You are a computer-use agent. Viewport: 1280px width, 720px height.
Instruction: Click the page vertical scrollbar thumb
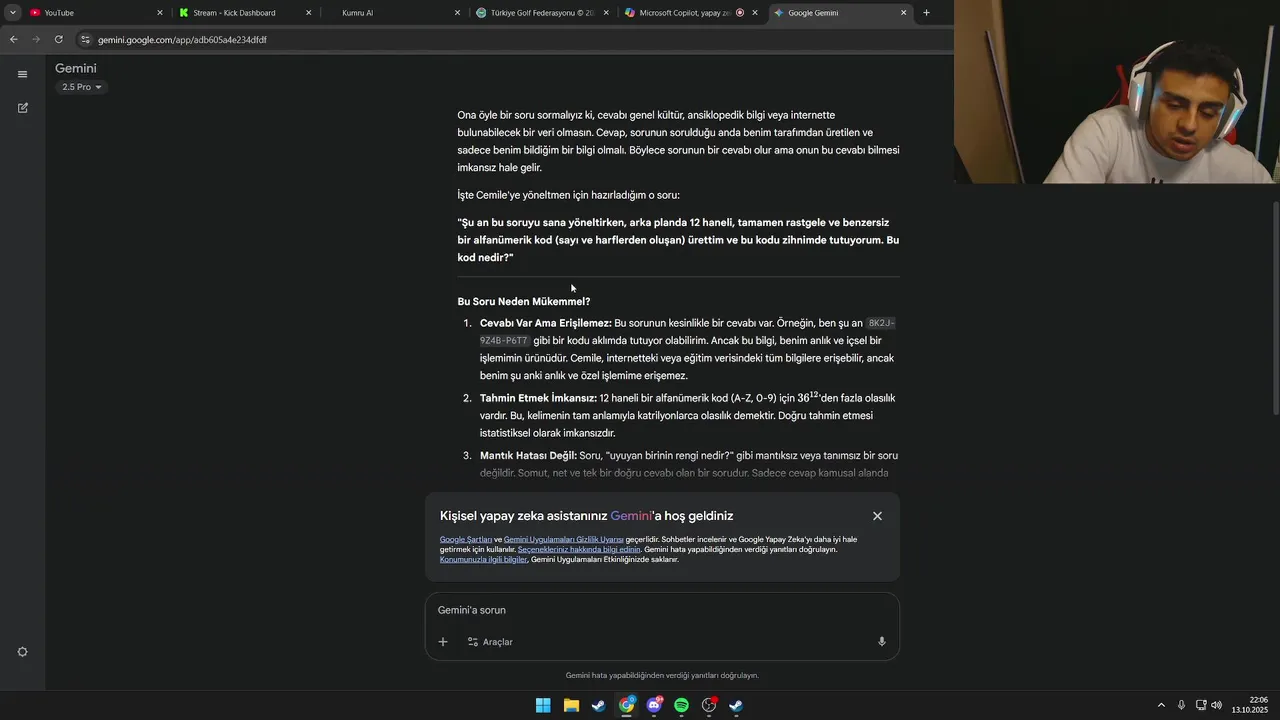coord(1276,308)
